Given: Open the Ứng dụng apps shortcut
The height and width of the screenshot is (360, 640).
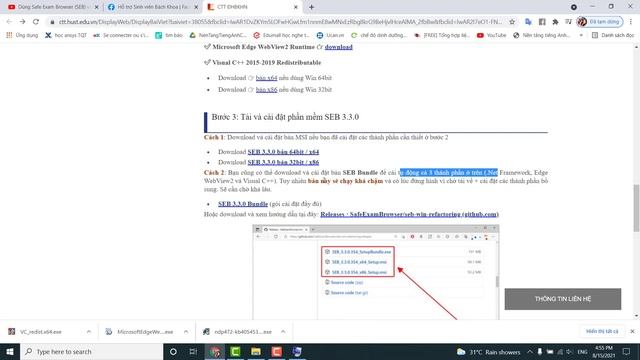Looking at the screenshot, I should (22, 35).
